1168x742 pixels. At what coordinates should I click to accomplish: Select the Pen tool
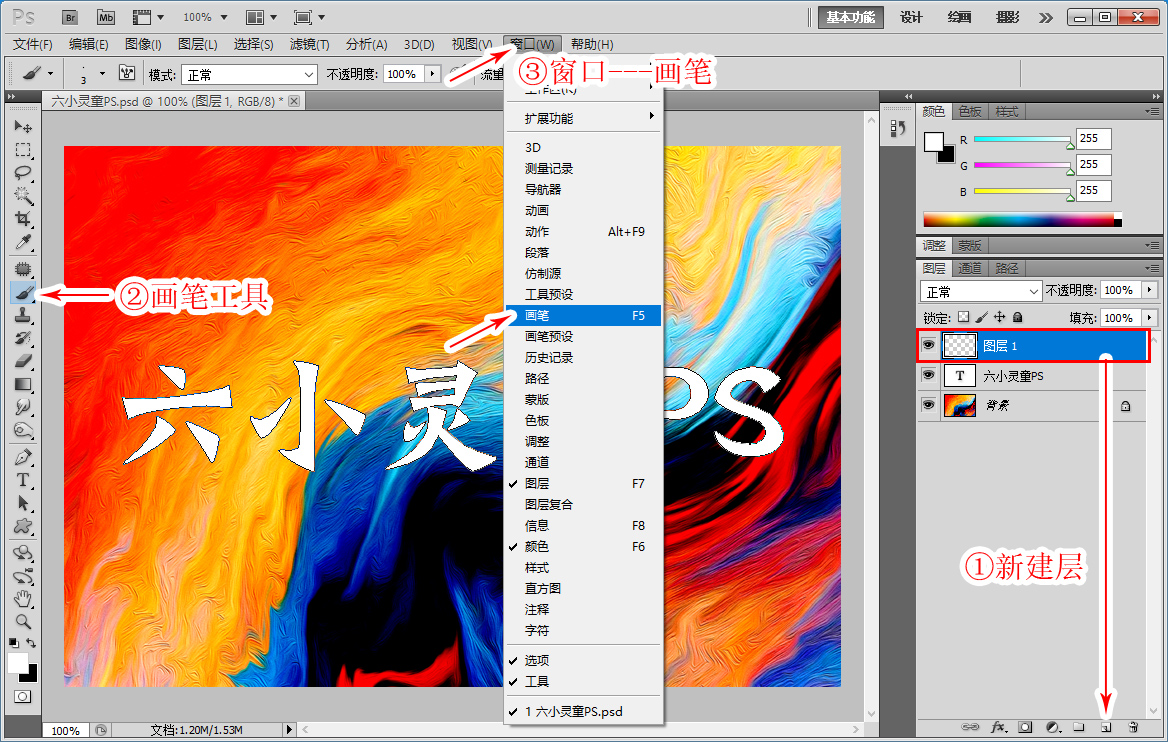(x=23, y=457)
